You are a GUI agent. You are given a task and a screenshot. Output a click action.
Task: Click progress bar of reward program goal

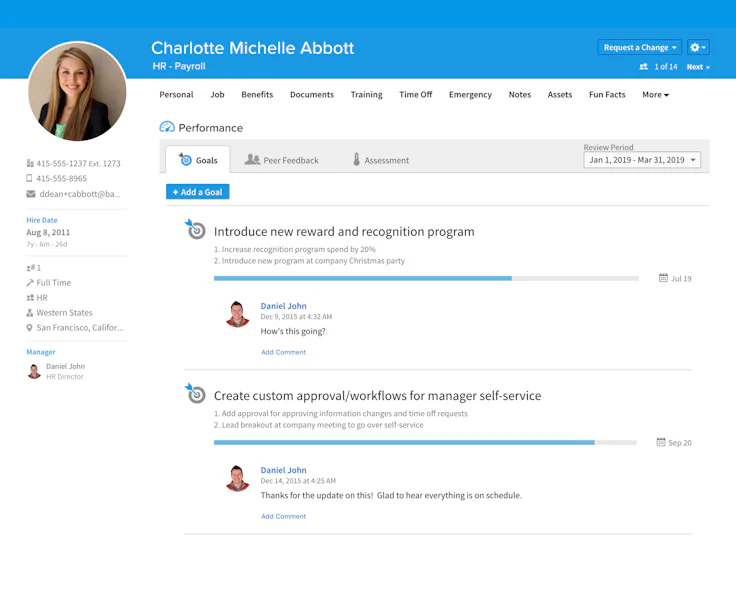click(x=426, y=278)
